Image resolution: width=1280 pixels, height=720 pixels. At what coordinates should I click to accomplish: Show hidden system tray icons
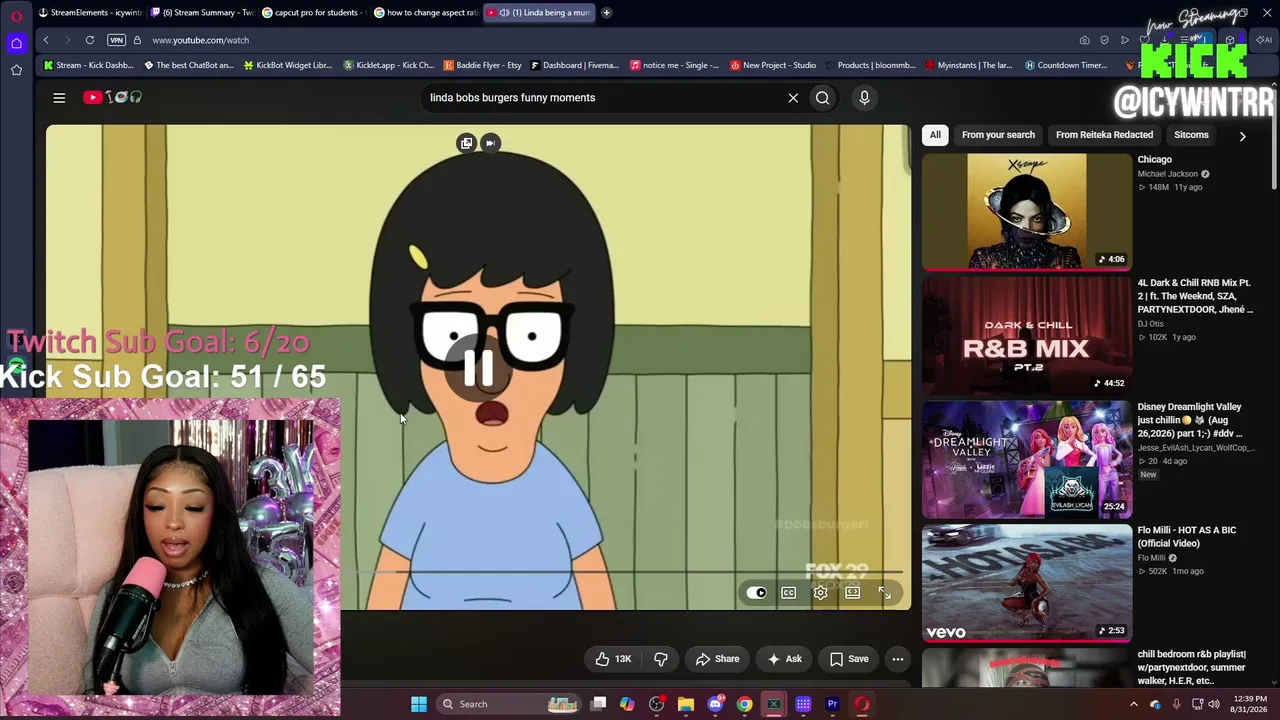click(x=1133, y=704)
